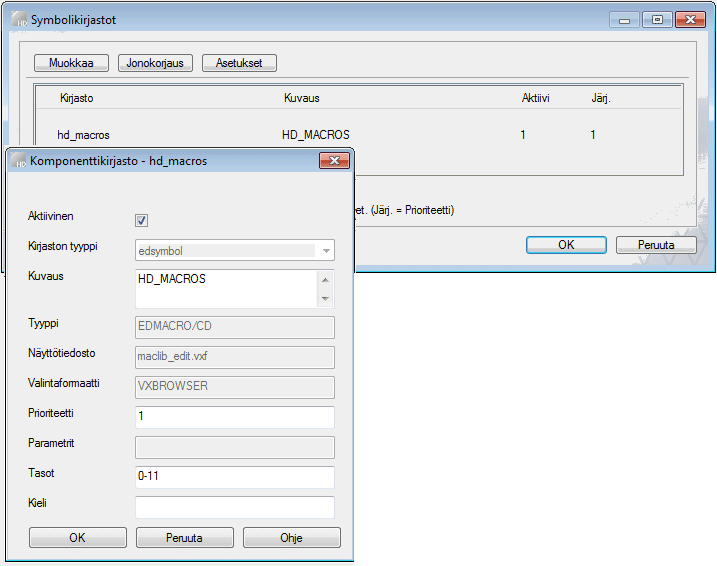The image size is (717, 566).
Task: Click the Prioriteetti input field
Action: coord(234,417)
